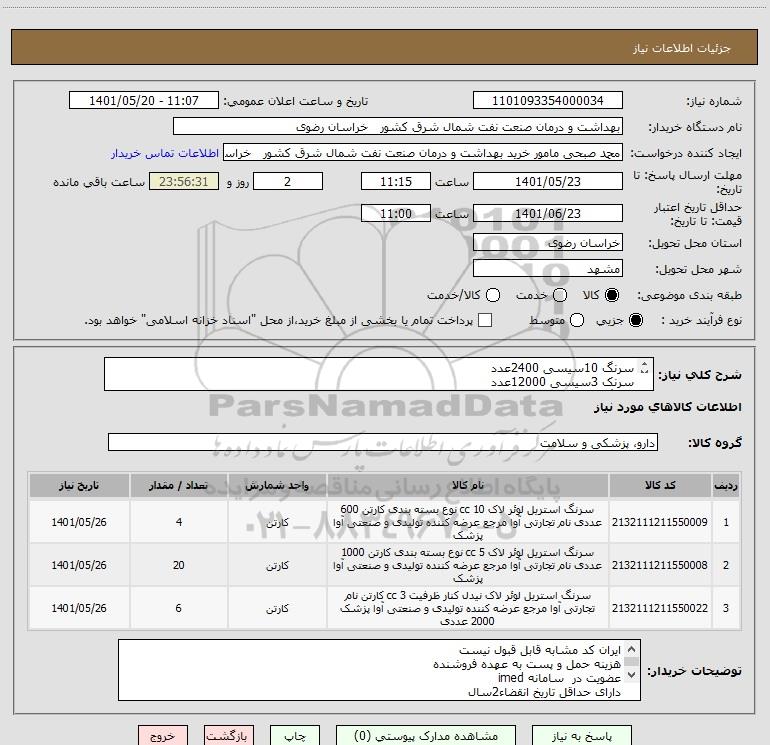Click the 5 cc syringe item name
The height and width of the screenshot is (745, 770).
click(x=468, y=565)
